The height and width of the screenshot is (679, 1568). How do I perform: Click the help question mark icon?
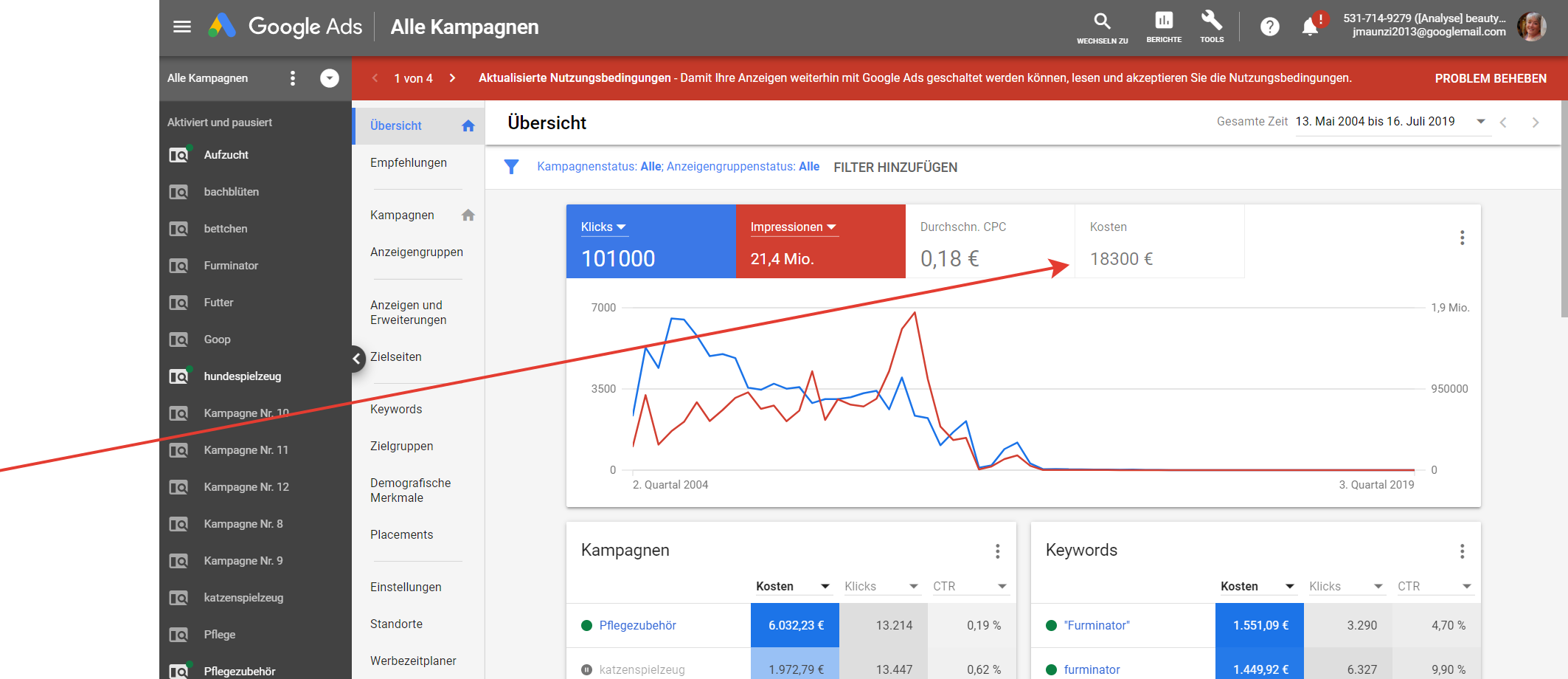point(1269,27)
